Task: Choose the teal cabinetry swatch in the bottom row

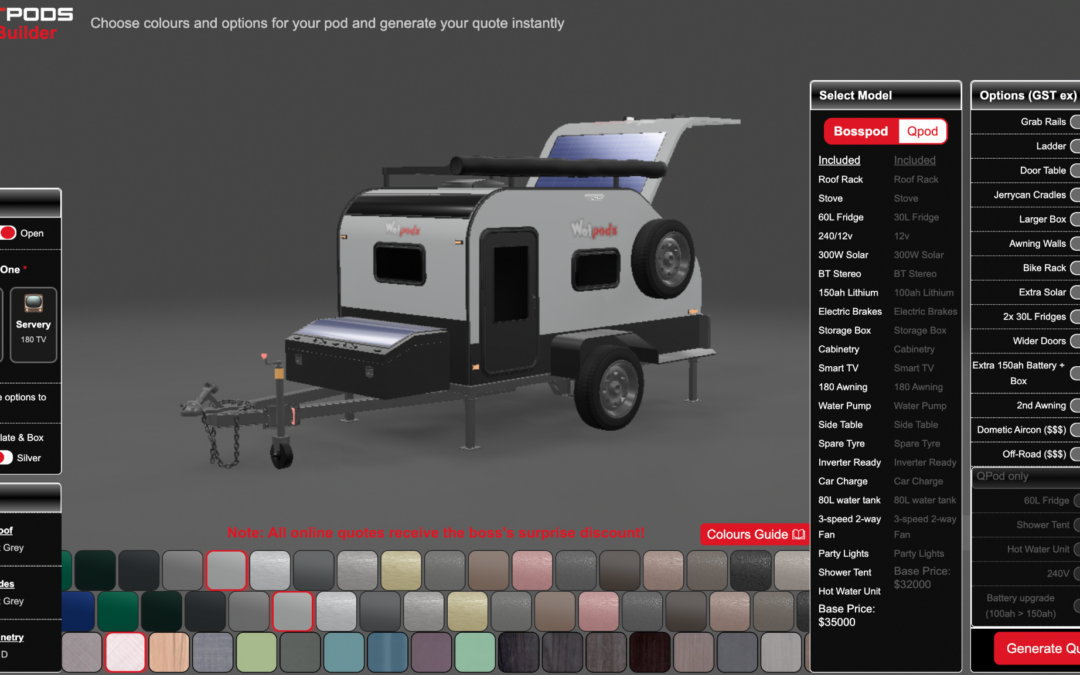Action: [344, 652]
